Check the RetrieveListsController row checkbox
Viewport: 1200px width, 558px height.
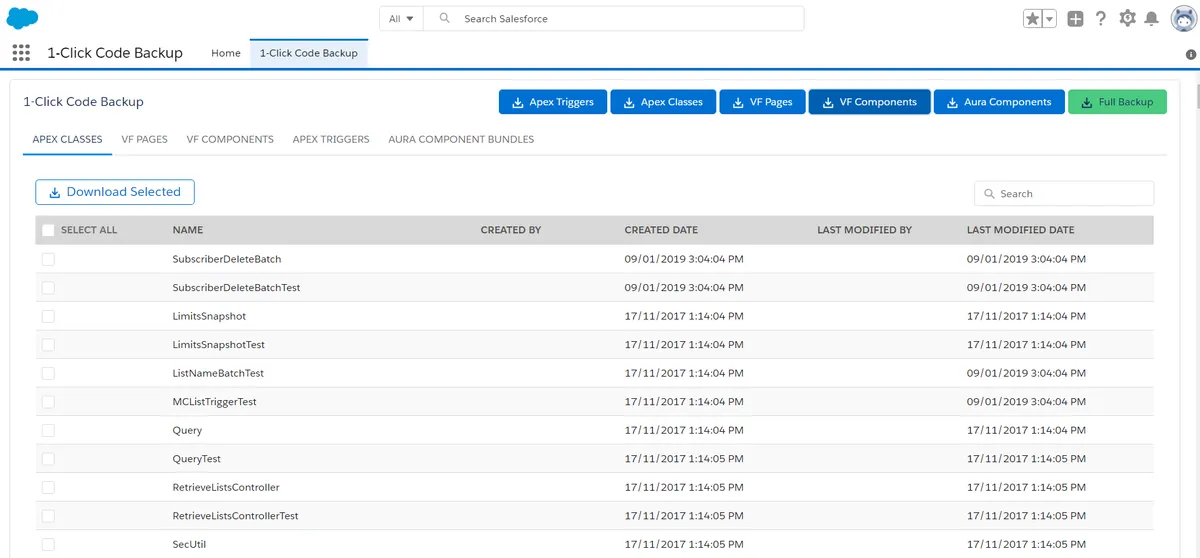point(48,488)
